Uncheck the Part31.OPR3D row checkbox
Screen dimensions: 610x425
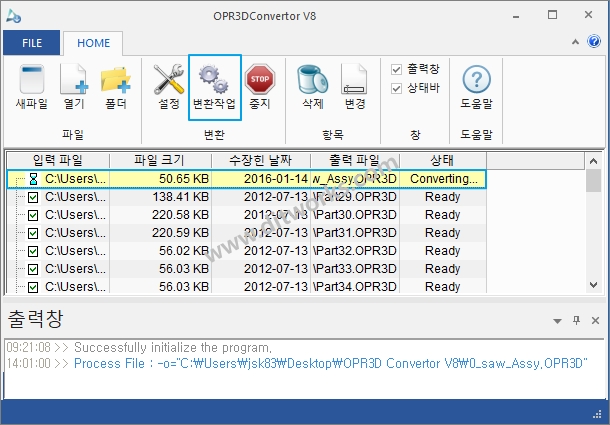33,233
